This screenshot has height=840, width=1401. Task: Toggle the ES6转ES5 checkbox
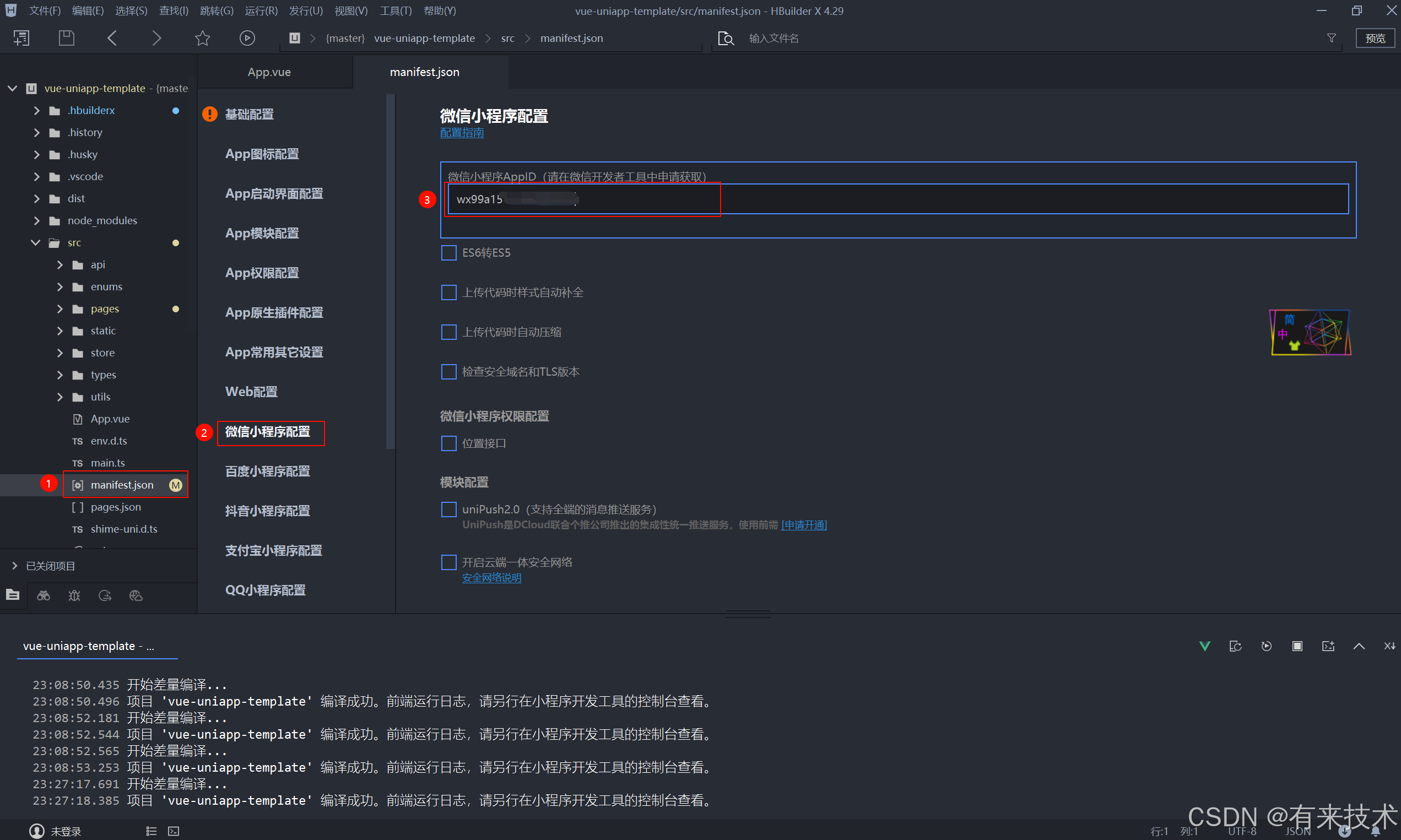(448, 252)
